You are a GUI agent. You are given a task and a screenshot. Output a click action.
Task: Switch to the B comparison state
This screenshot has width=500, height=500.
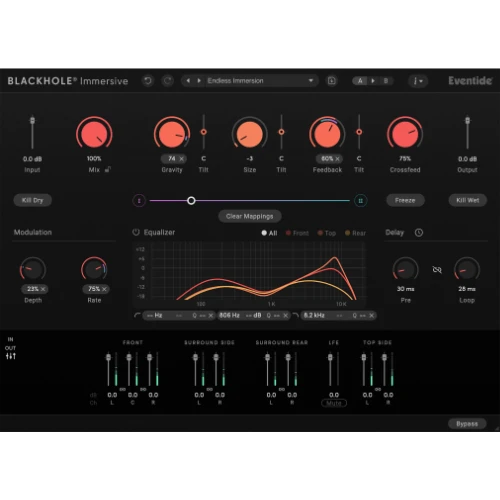(386, 81)
